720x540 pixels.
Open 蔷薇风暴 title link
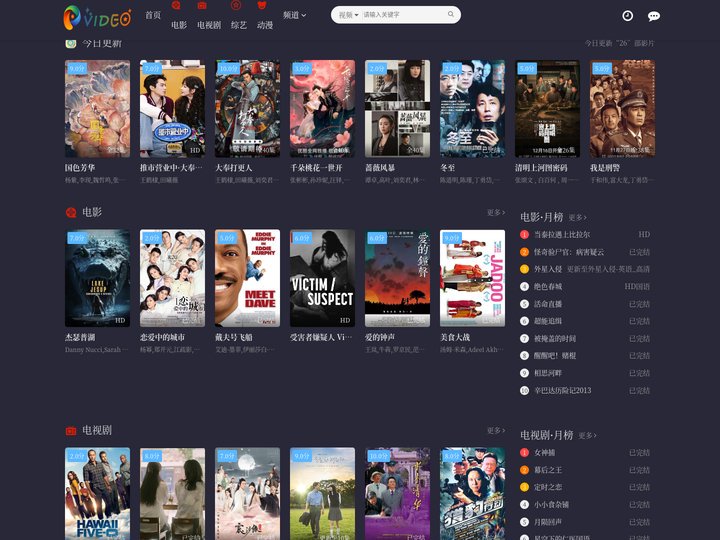click(x=380, y=168)
